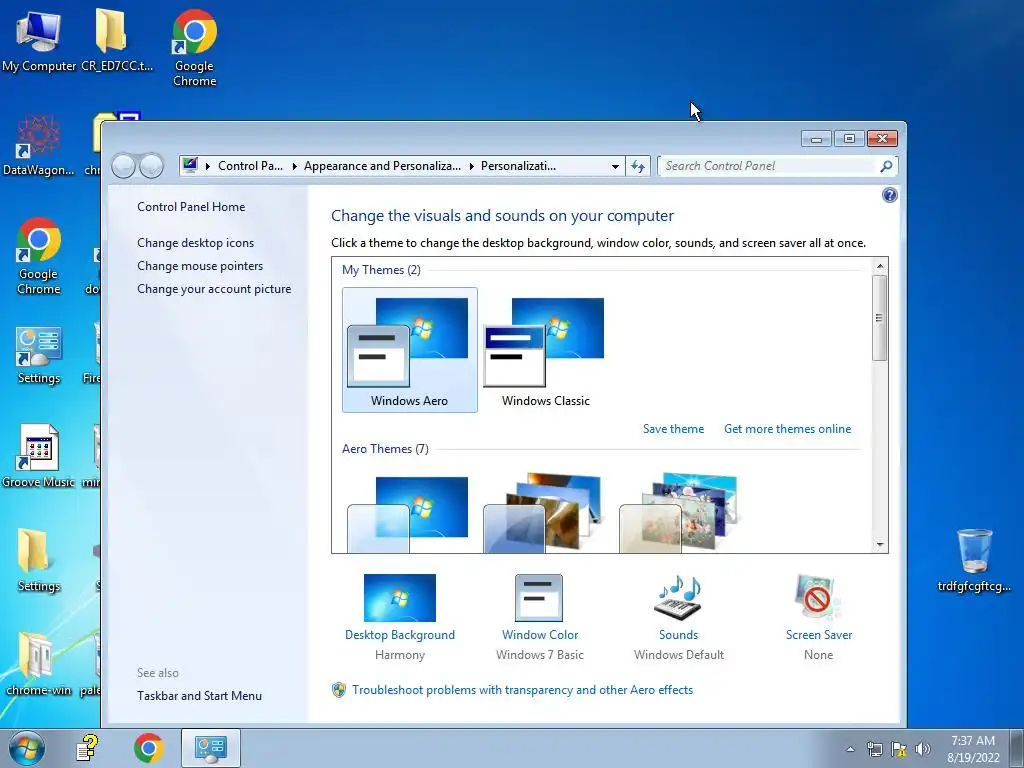The width and height of the screenshot is (1024, 768).
Task: Click theme list scroll down arrow
Action: [x=880, y=545]
